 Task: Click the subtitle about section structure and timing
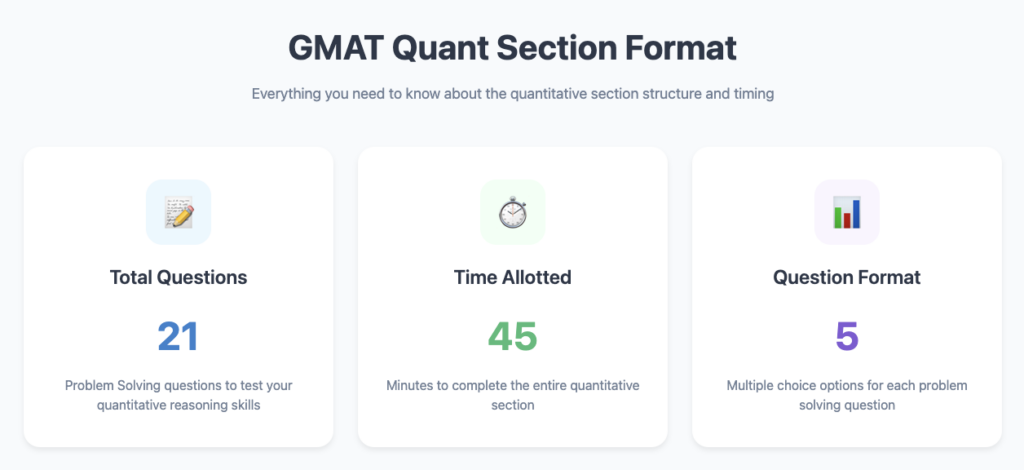point(513,93)
